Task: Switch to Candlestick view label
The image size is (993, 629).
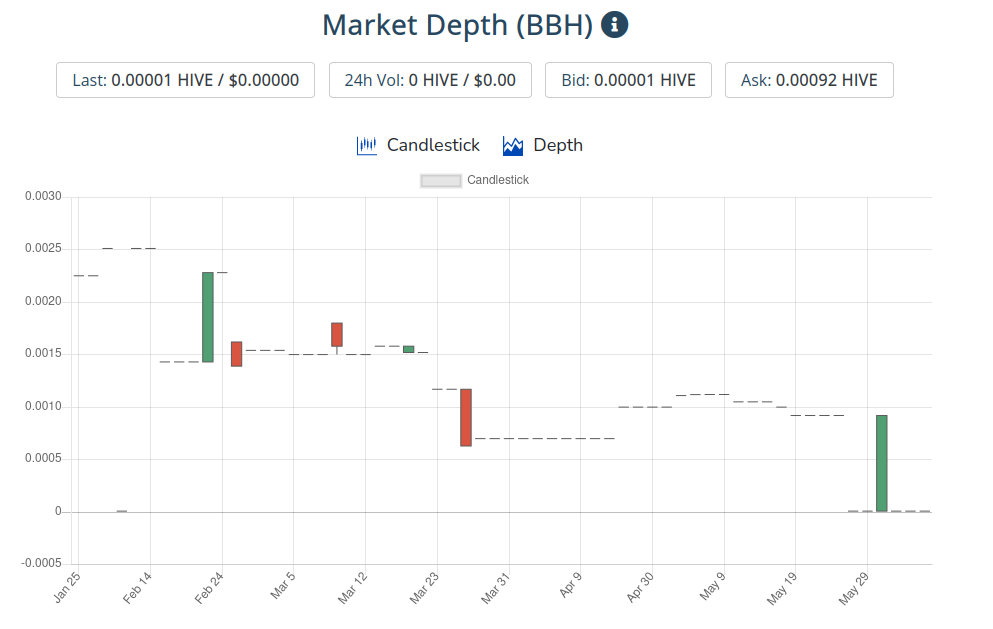Action: point(433,145)
